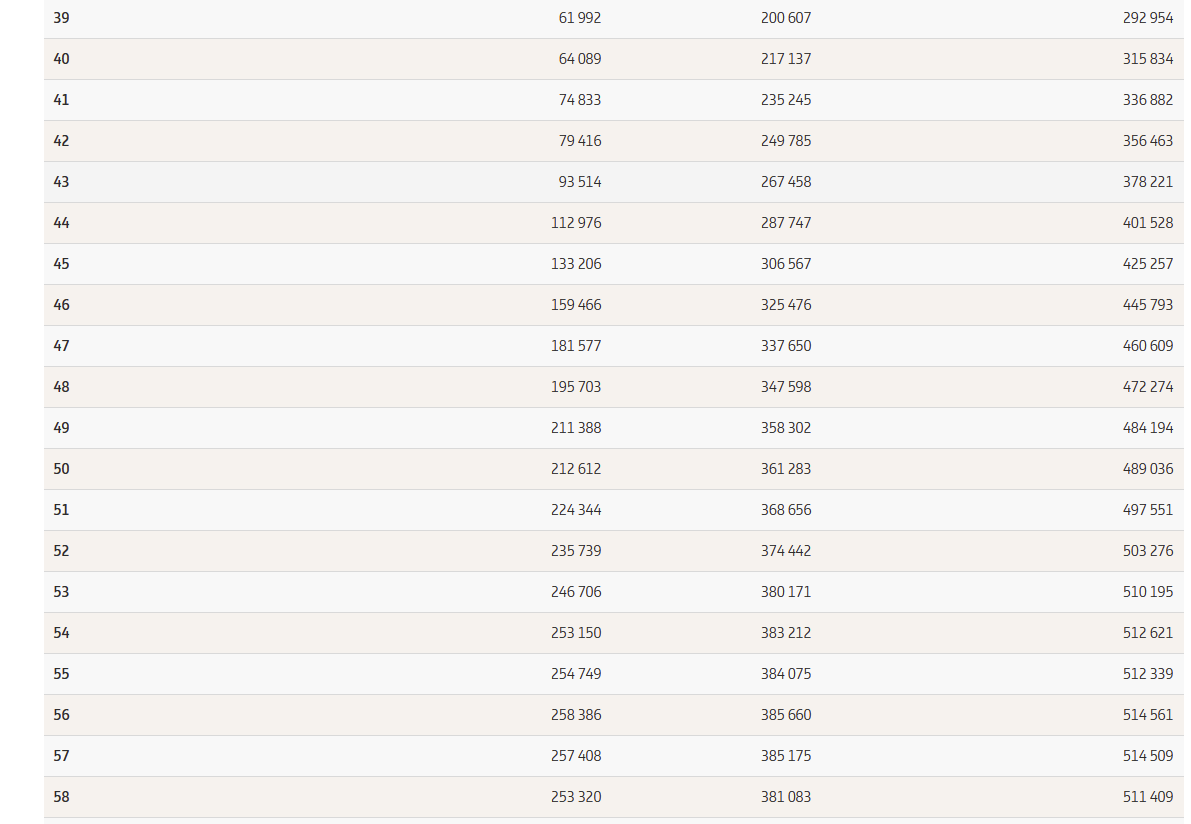The height and width of the screenshot is (824, 1191).
Task: Click the 384 075 cell in row 55
Action: click(785, 674)
